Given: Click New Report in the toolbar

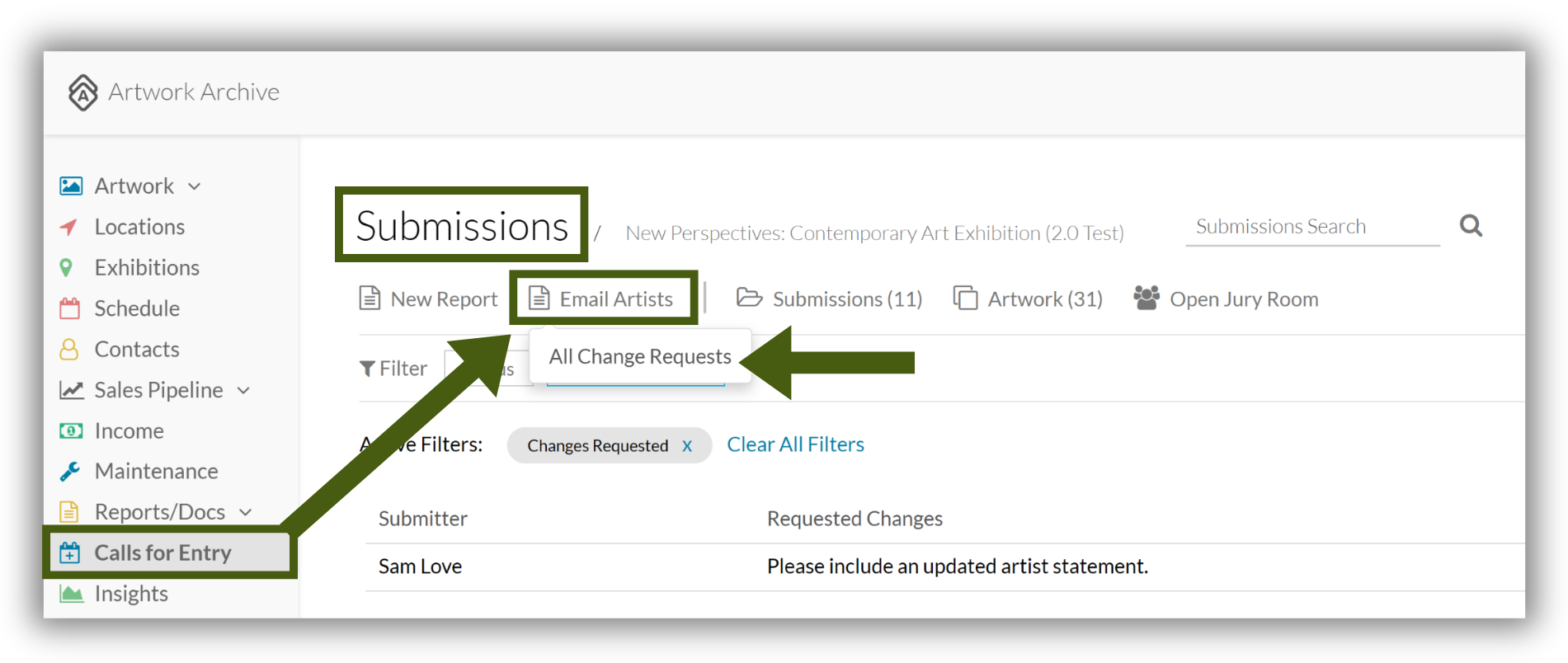Looking at the screenshot, I should coord(429,299).
